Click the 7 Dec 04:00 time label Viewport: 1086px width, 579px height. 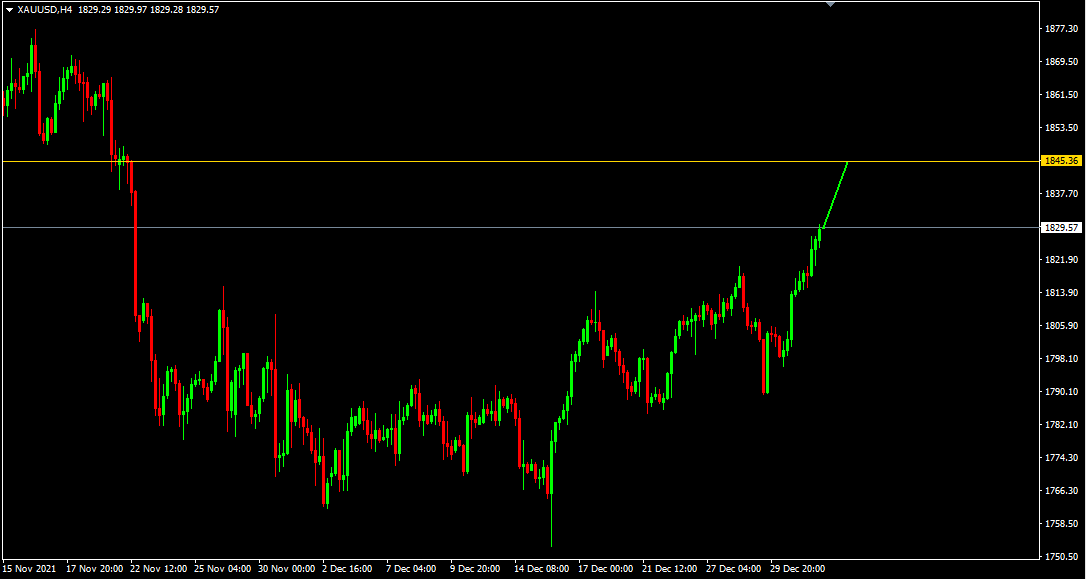coord(411,568)
